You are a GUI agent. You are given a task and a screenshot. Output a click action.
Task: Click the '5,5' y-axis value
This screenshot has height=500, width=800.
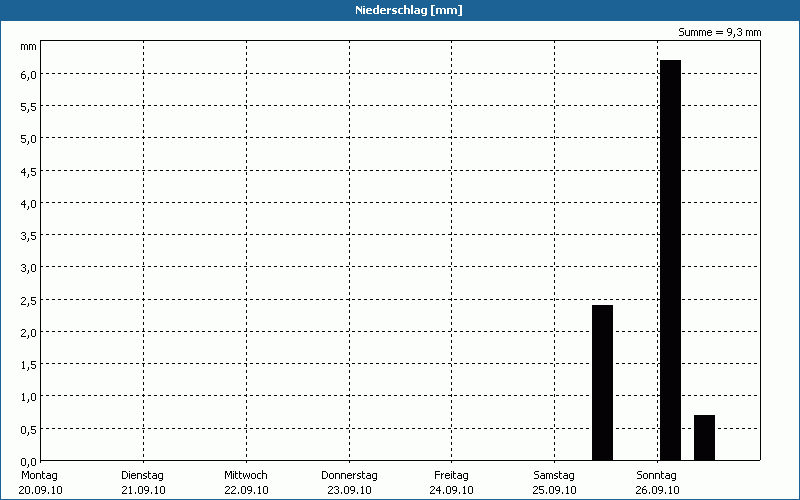tap(29, 107)
